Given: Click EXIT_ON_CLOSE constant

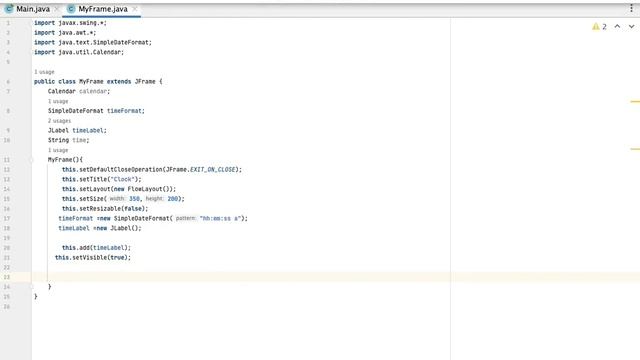Looking at the screenshot, I should coord(213,169).
